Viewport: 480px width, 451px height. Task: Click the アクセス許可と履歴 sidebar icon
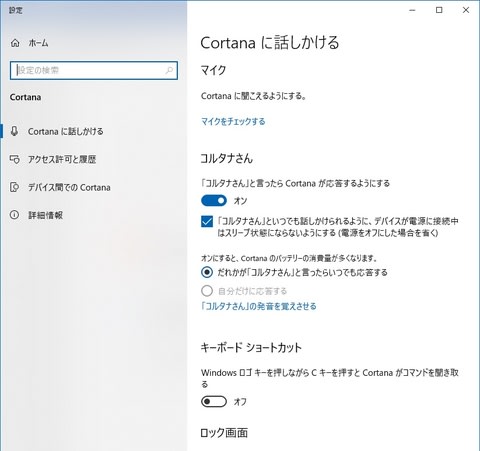tap(14, 159)
